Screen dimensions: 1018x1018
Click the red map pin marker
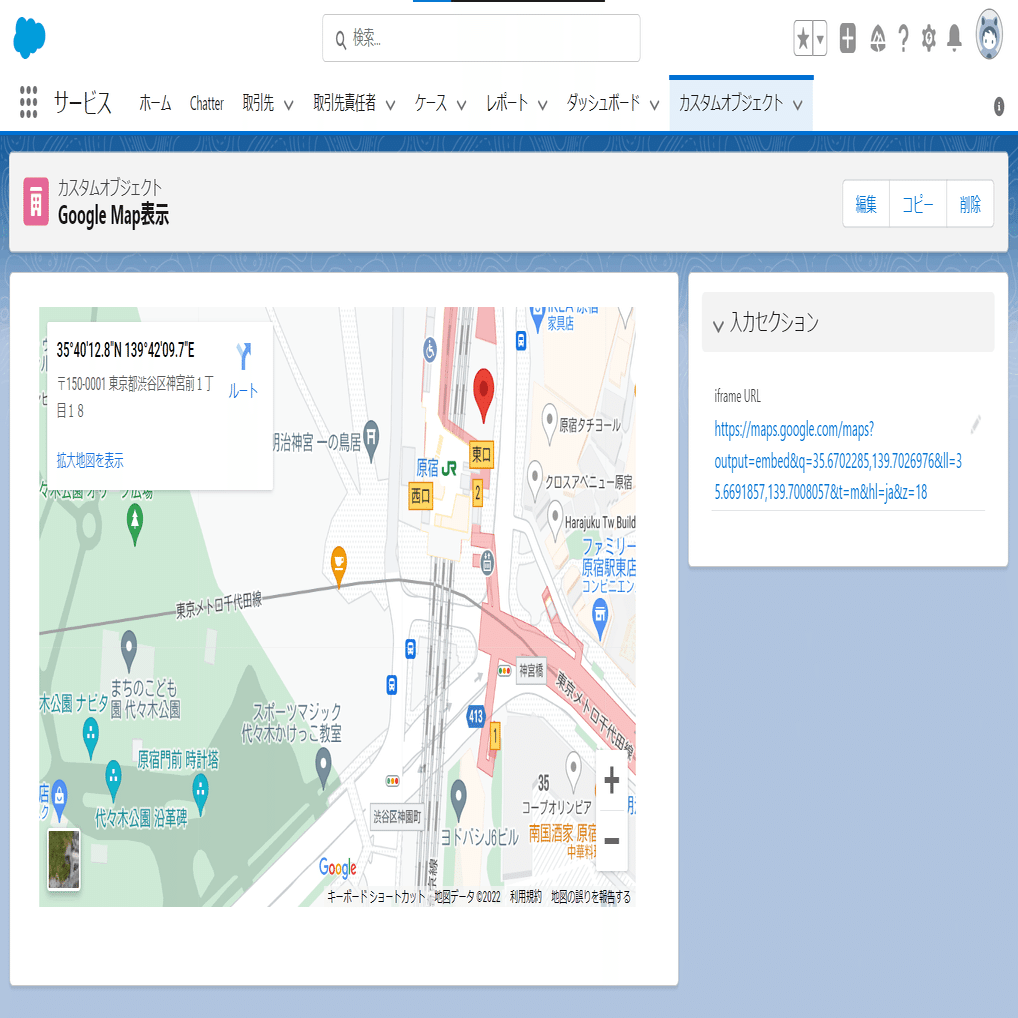point(484,395)
